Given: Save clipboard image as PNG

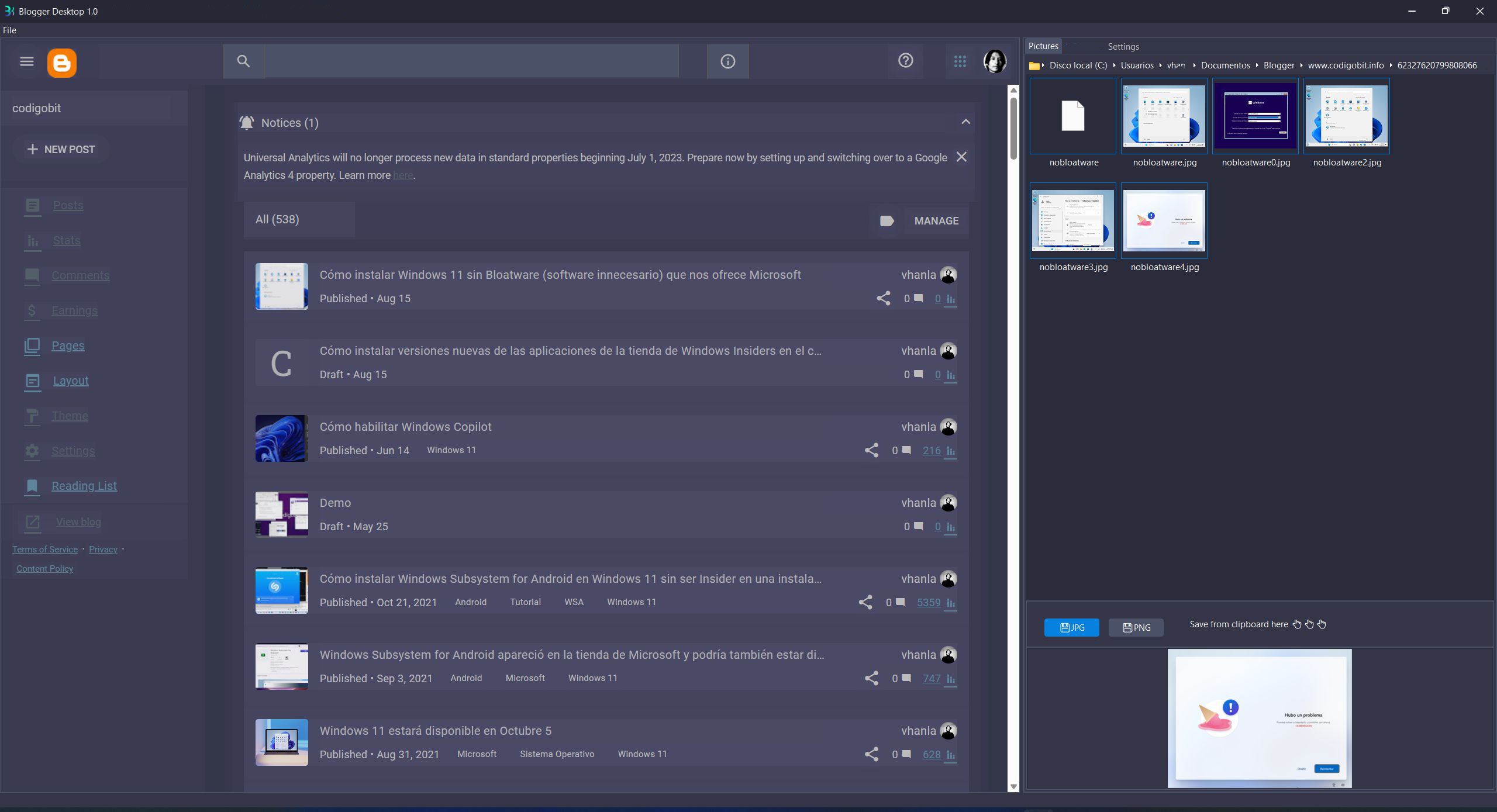Looking at the screenshot, I should 1136,627.
